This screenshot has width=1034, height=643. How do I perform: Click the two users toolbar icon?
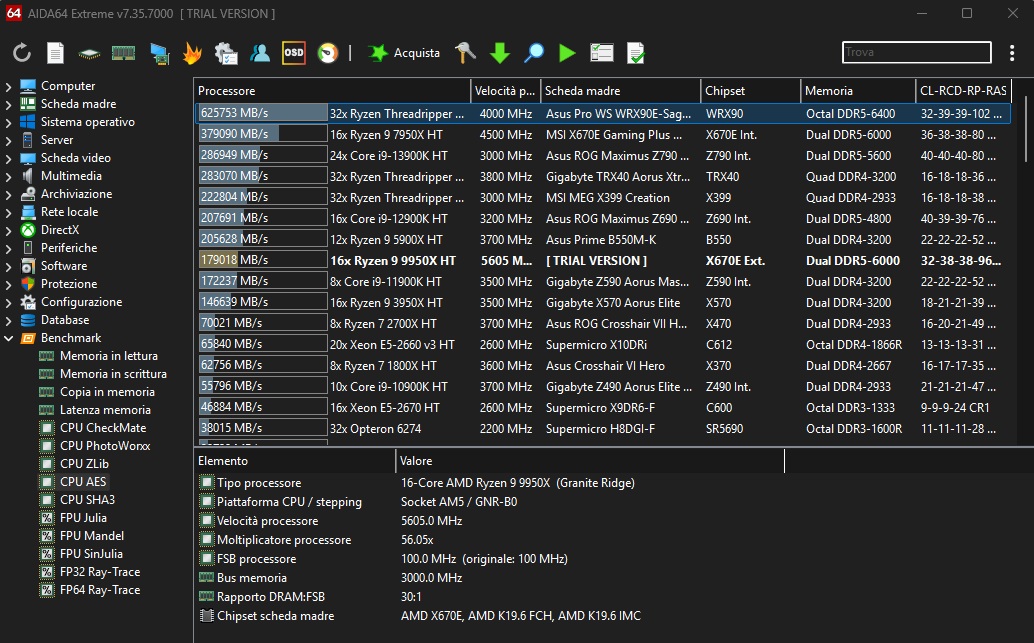(x=260, y=53)
